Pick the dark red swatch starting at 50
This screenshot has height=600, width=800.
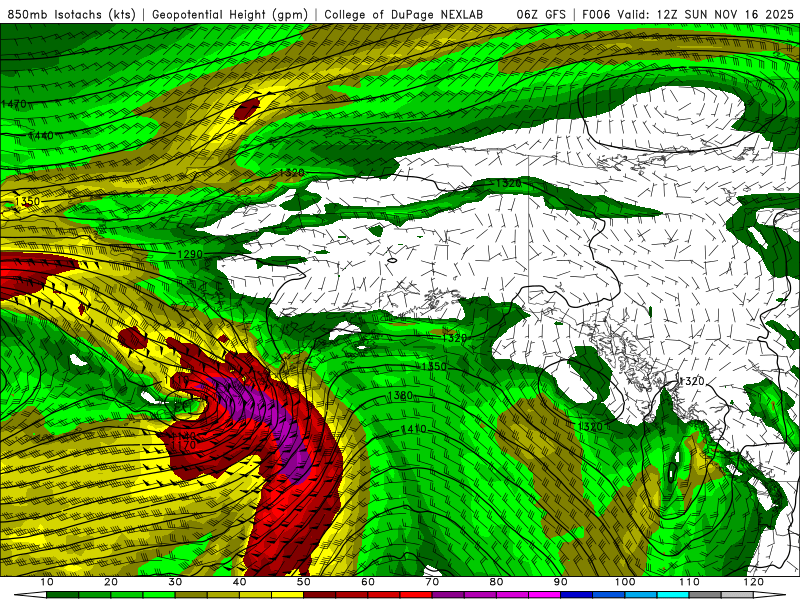[320, 595]
